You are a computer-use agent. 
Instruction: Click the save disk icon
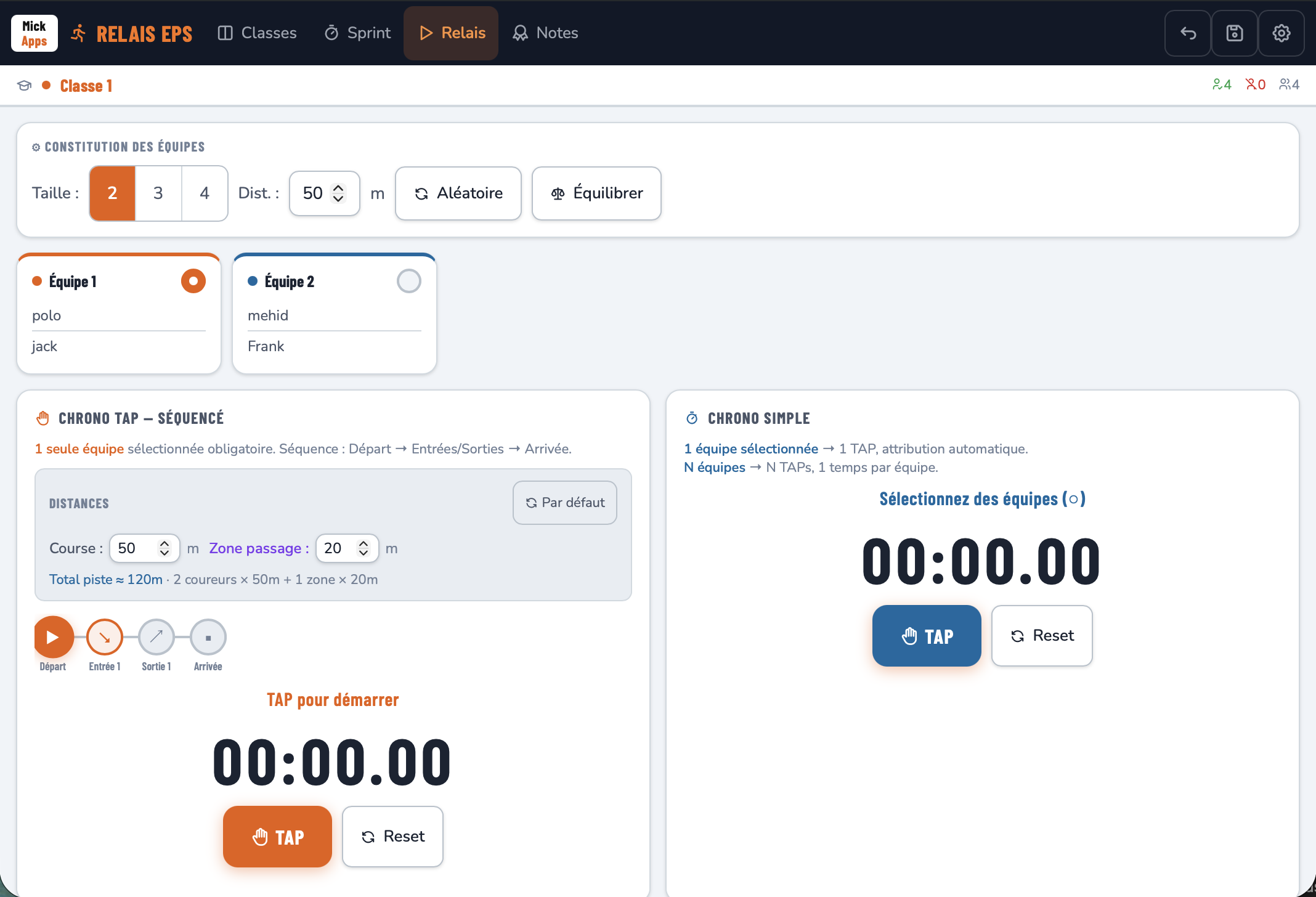pos(1235,33)
